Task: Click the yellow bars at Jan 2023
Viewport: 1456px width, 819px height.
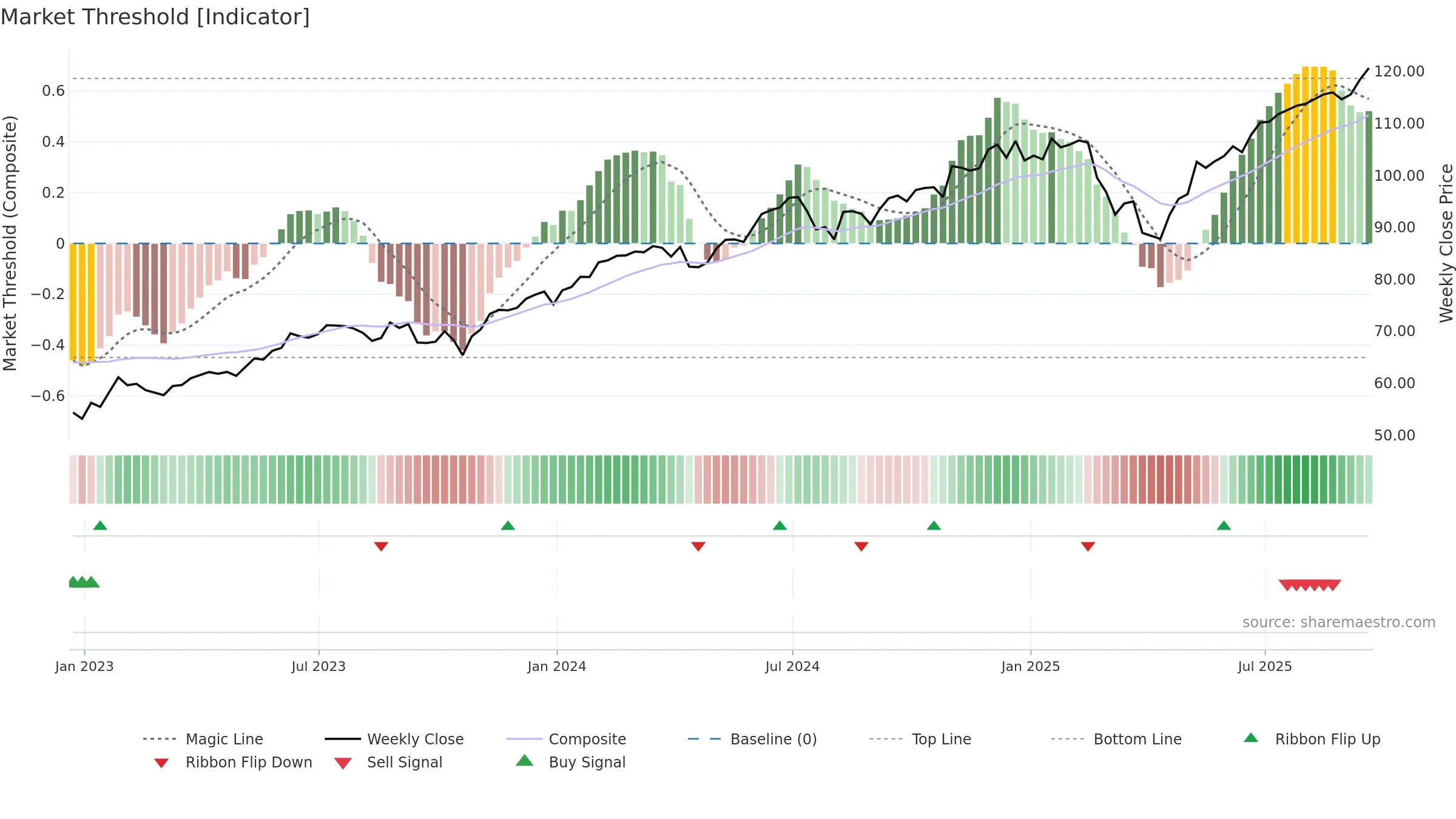Action: point(83,303)
